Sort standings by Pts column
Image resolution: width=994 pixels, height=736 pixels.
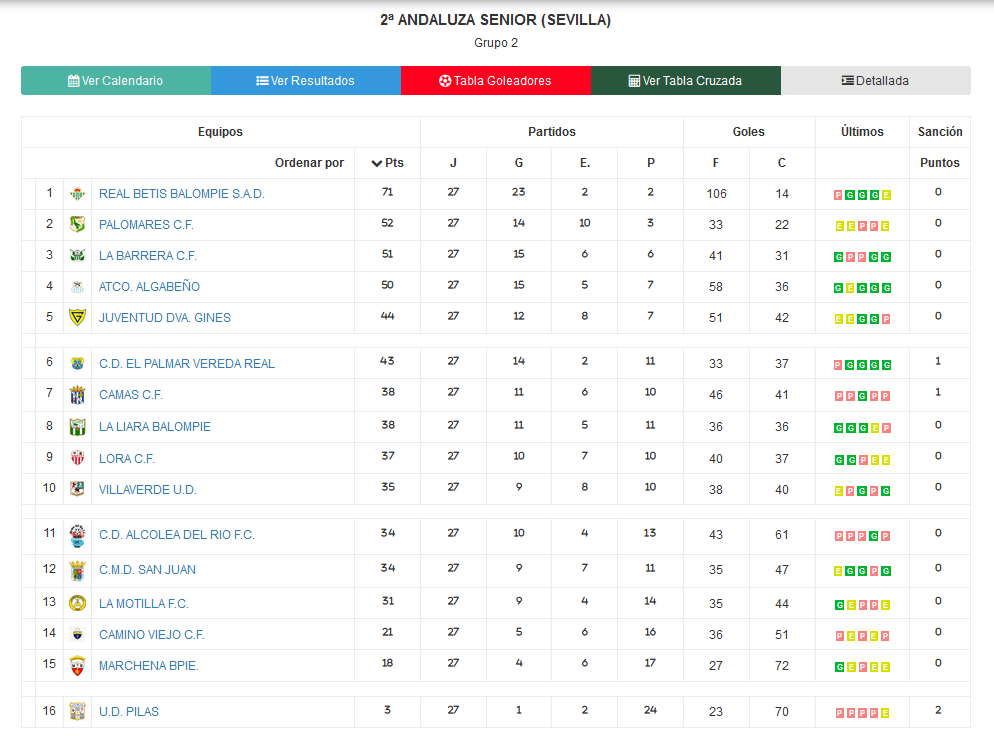point(387,163)
